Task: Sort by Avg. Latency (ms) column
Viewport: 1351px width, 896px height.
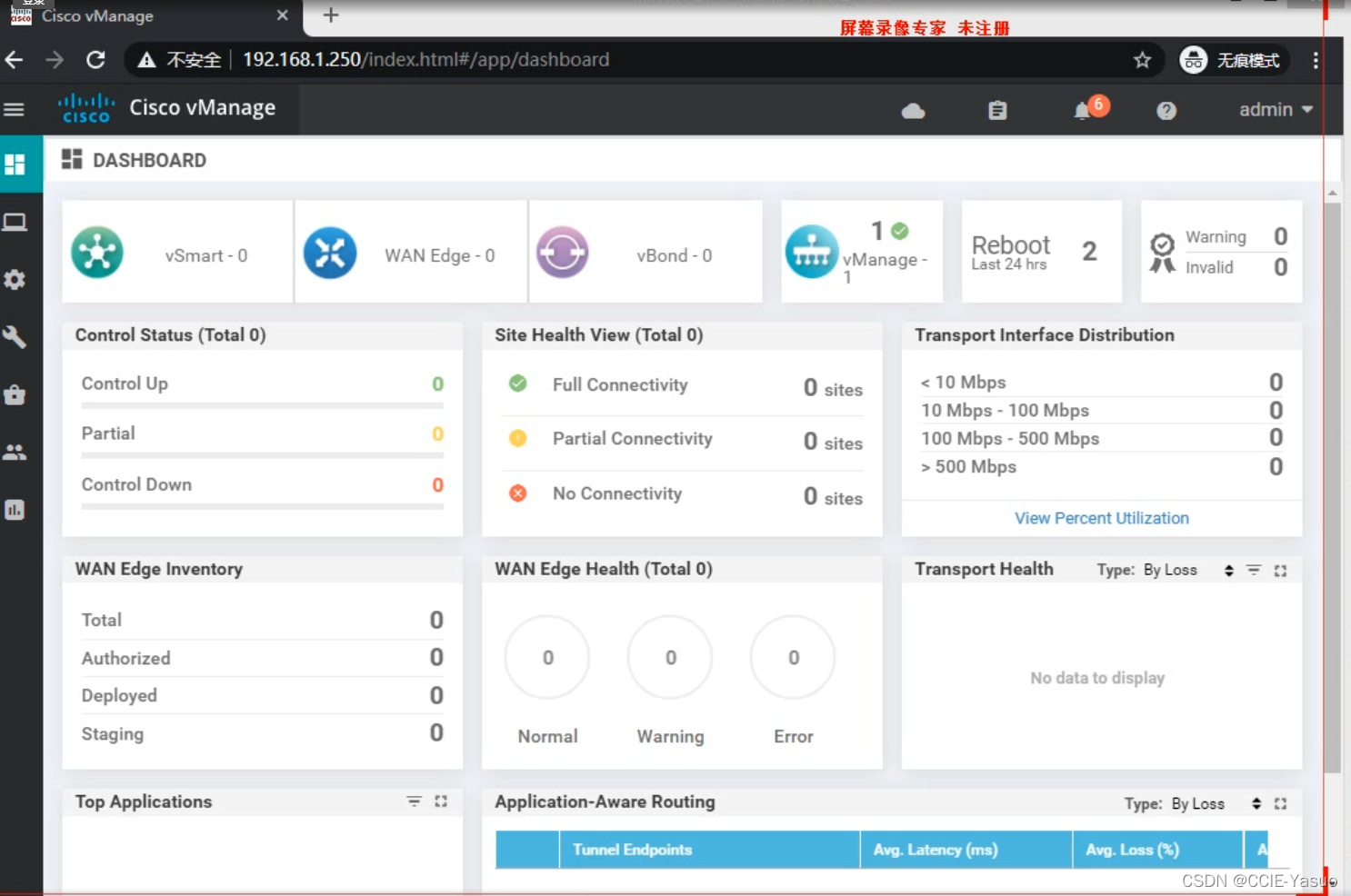Action: [966, 850]
